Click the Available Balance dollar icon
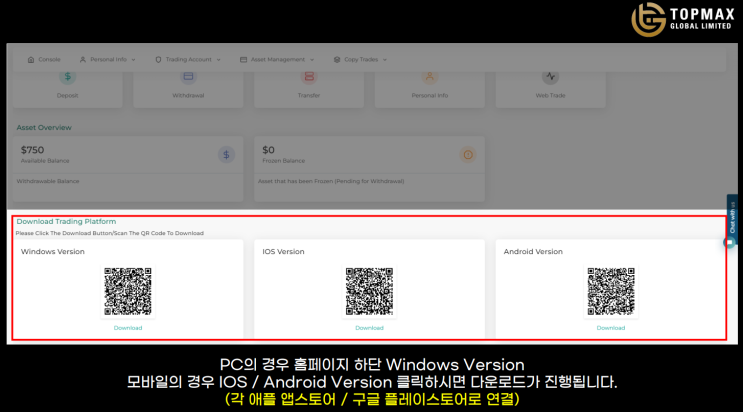 tap(227, 155)
